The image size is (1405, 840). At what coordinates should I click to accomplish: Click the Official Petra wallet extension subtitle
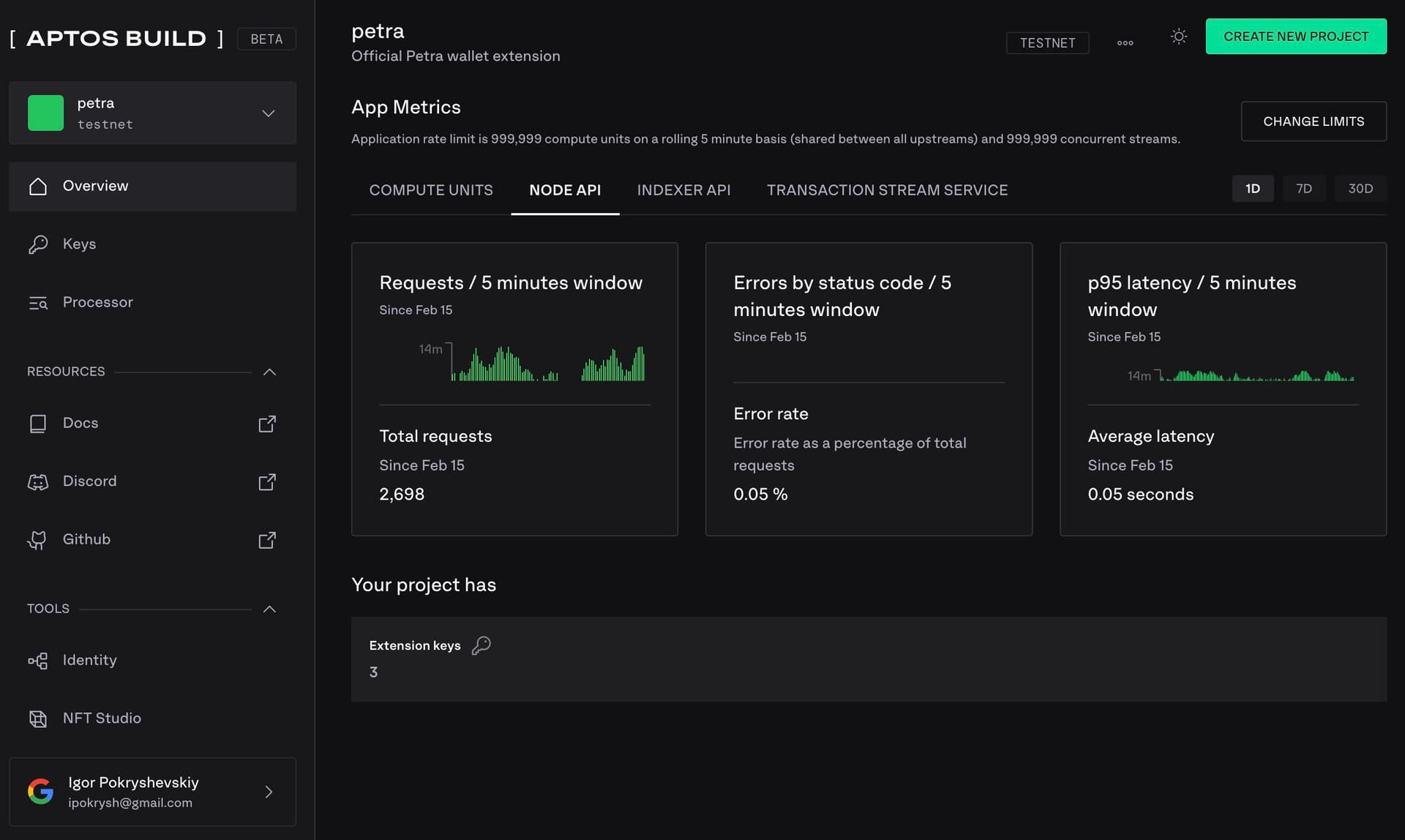click(x=455, y=56)
